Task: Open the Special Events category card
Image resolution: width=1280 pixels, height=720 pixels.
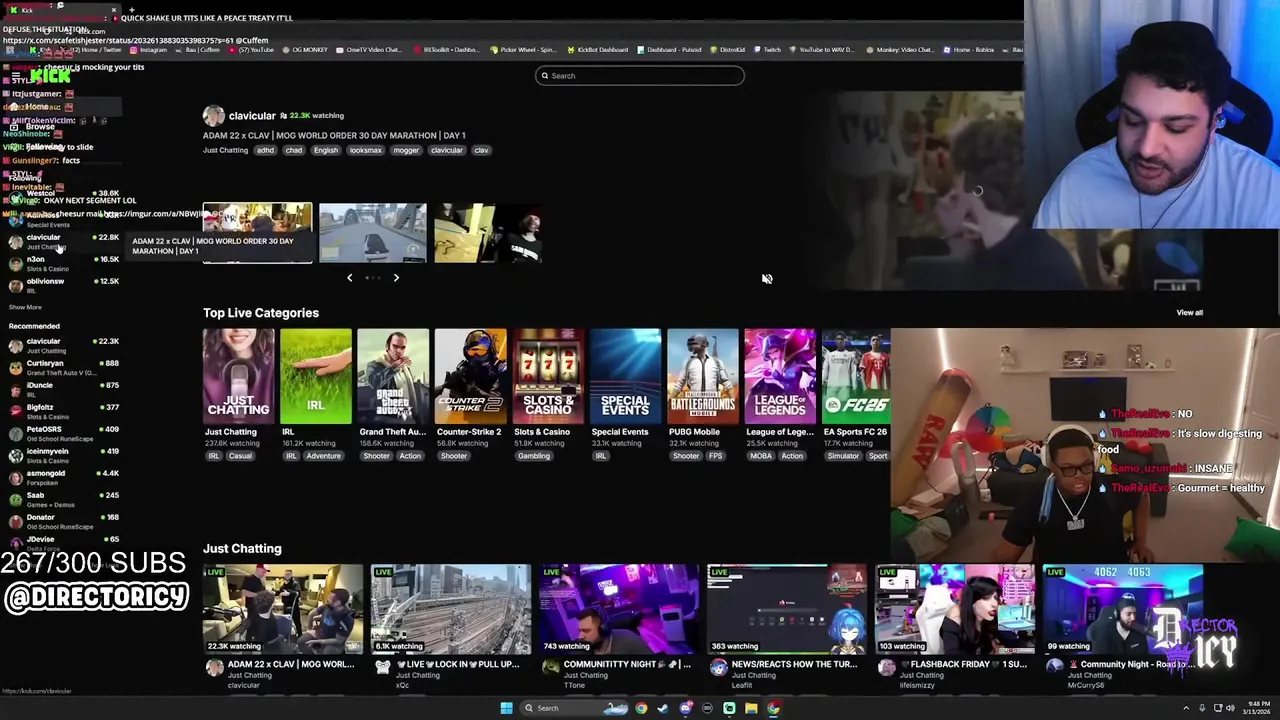Action: pyautogui.click(x=625, y=376)
